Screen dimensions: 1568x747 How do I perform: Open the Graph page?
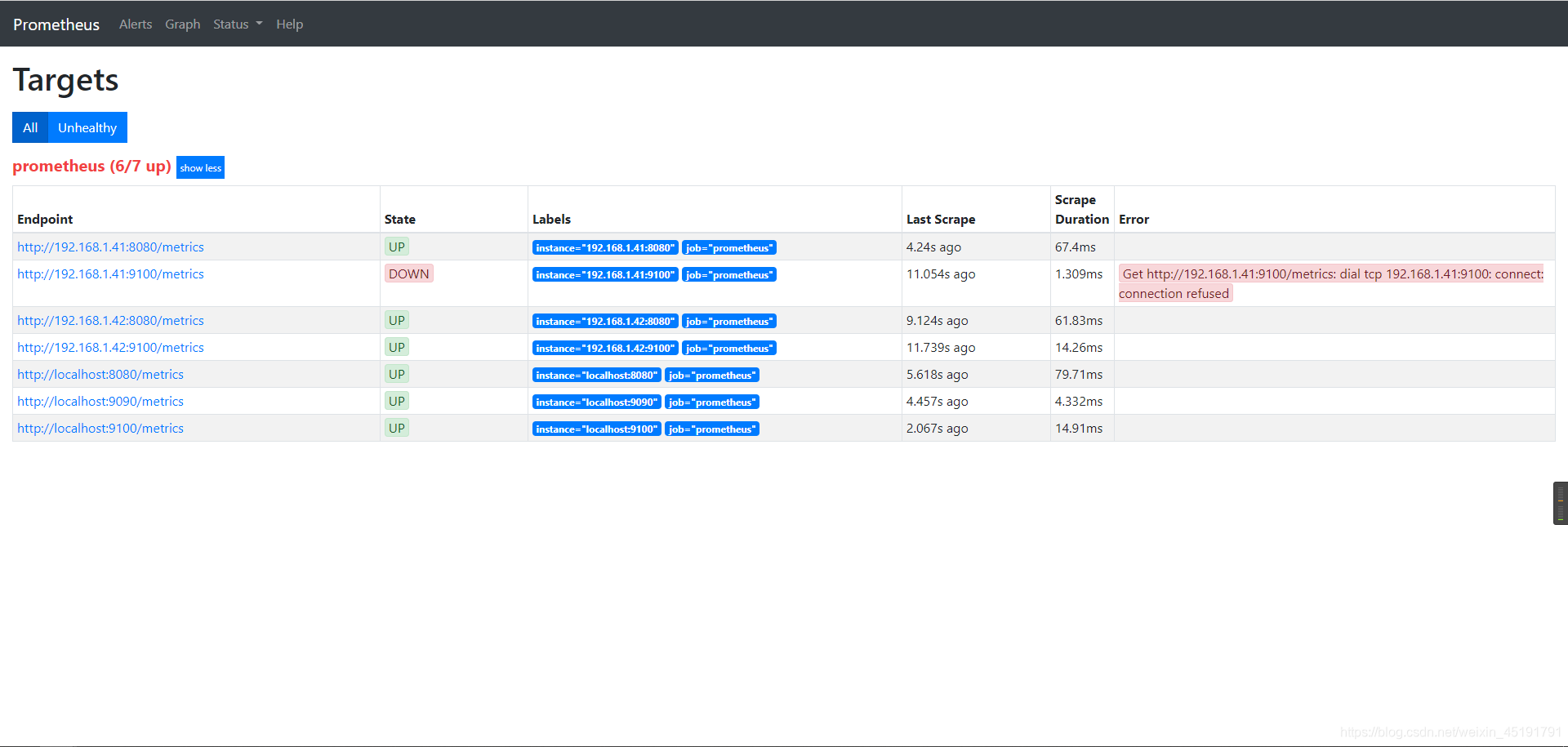(x=182, y=24)
